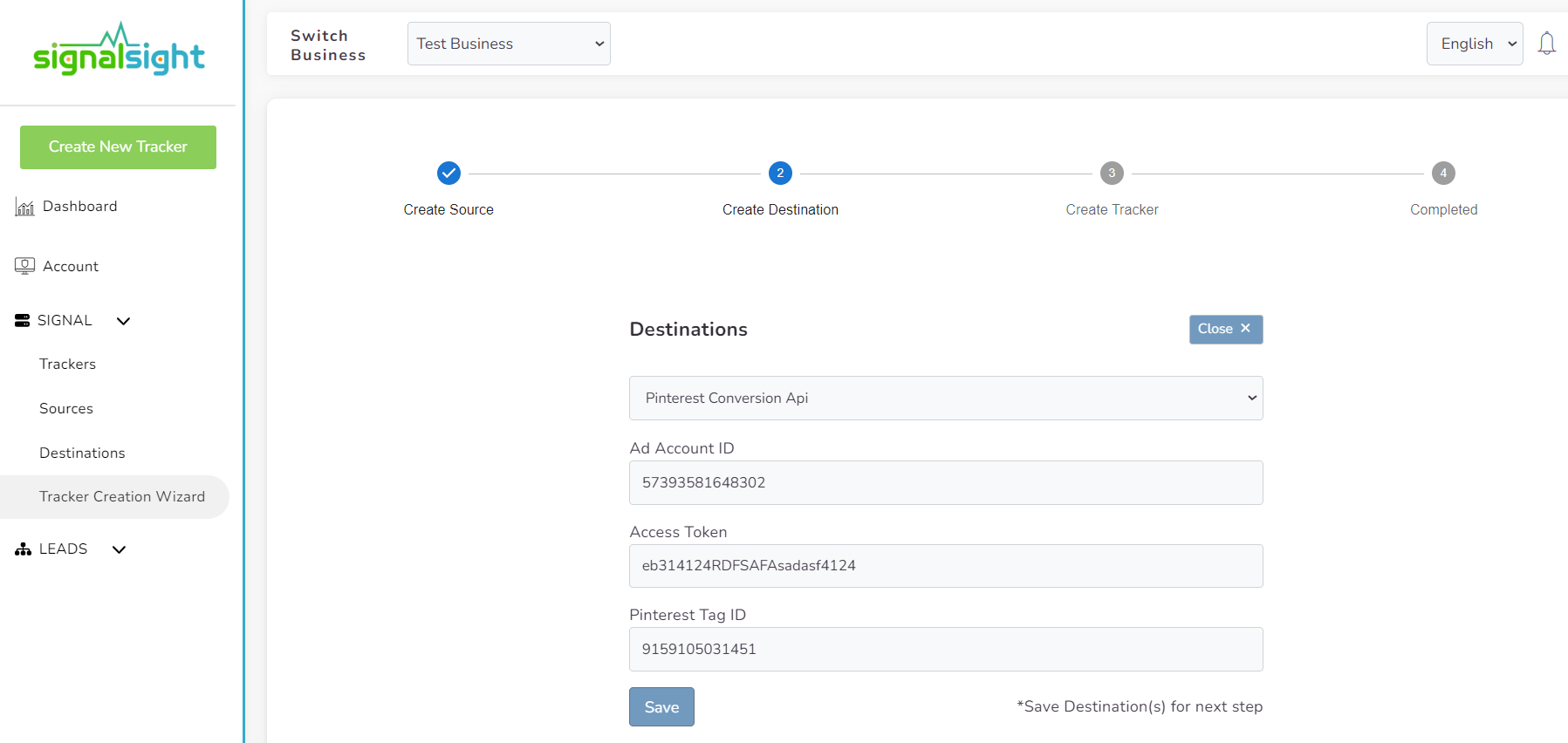Open the notifications bell
This screenshot has height=743, width=1568.
coord(1546,44)
